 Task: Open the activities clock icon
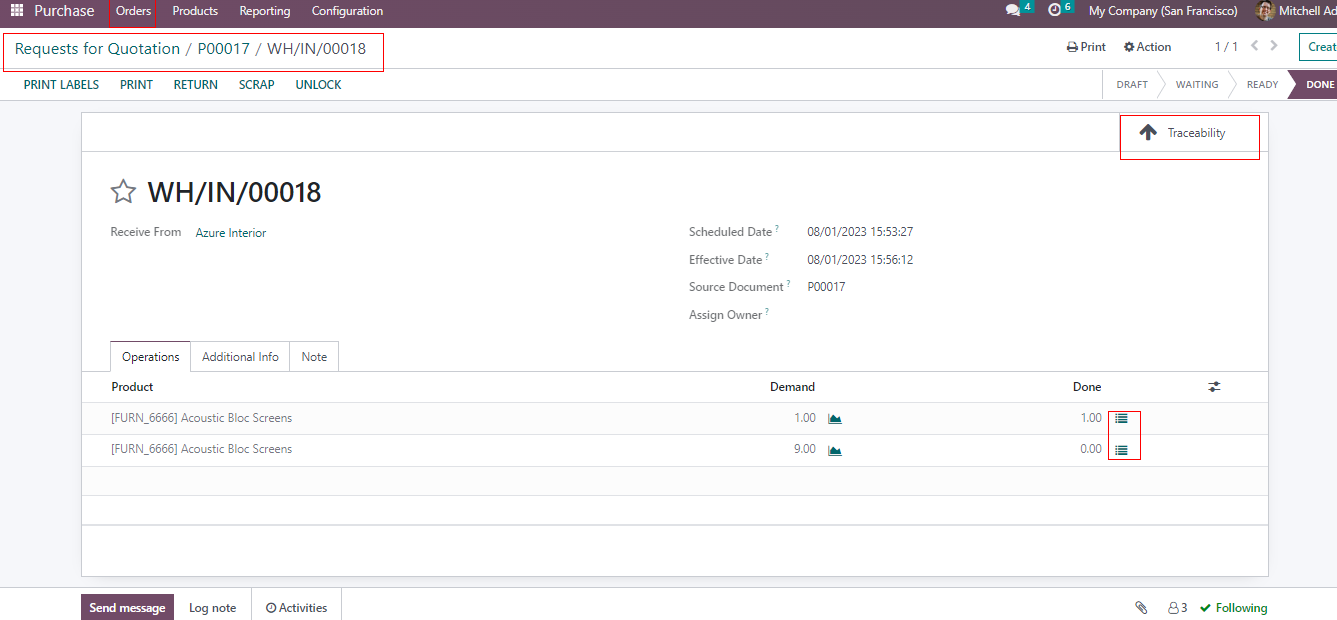[1054, 11]
